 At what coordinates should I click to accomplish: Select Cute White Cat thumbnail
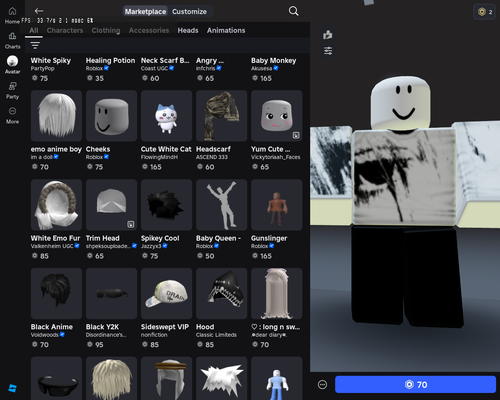(x=166, y=116)
